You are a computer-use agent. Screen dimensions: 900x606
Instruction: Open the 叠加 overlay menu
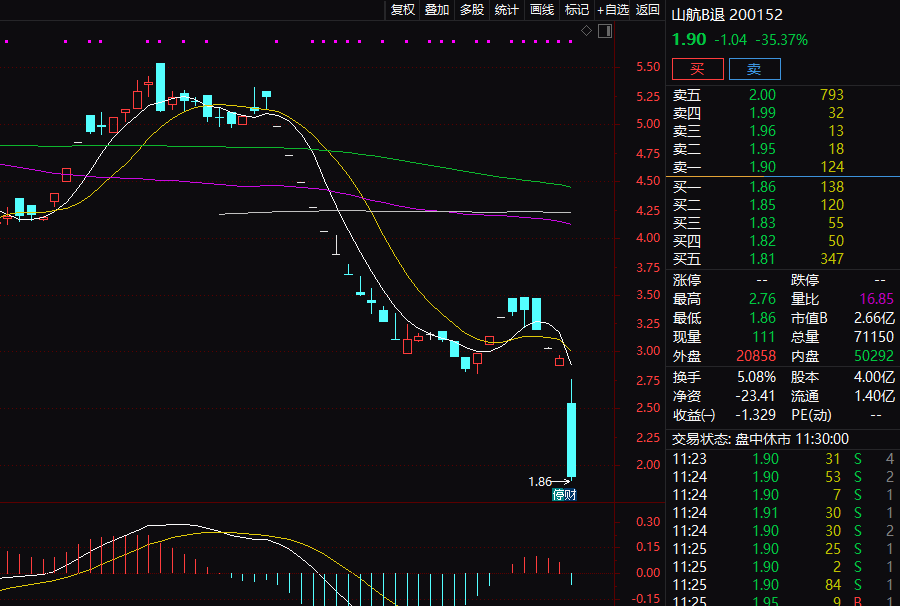pyautogui.click(x=437, y=10)
